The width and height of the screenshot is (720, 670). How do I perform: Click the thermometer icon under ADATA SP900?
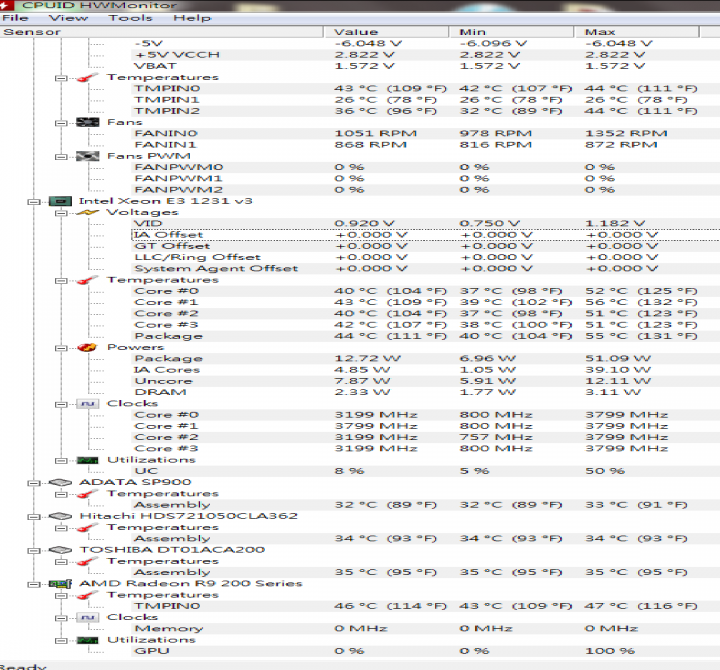pos(87,494)
